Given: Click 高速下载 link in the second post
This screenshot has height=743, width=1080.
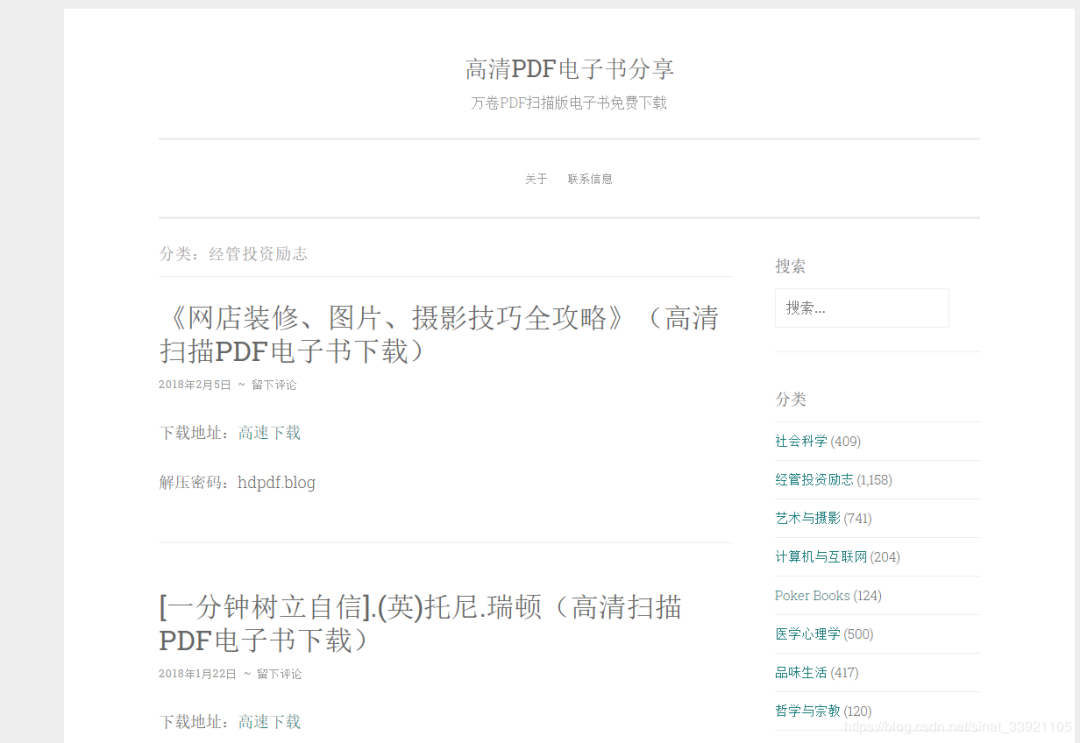Looking at the screenshot, I should pos(269,722).
